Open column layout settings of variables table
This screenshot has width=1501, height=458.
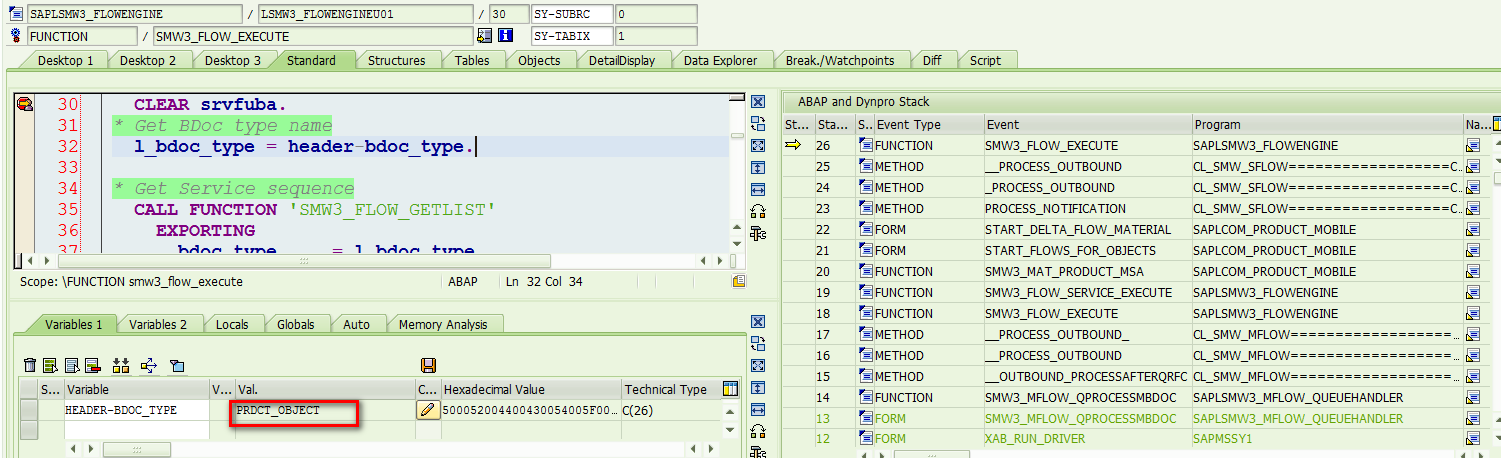point(730,389)
